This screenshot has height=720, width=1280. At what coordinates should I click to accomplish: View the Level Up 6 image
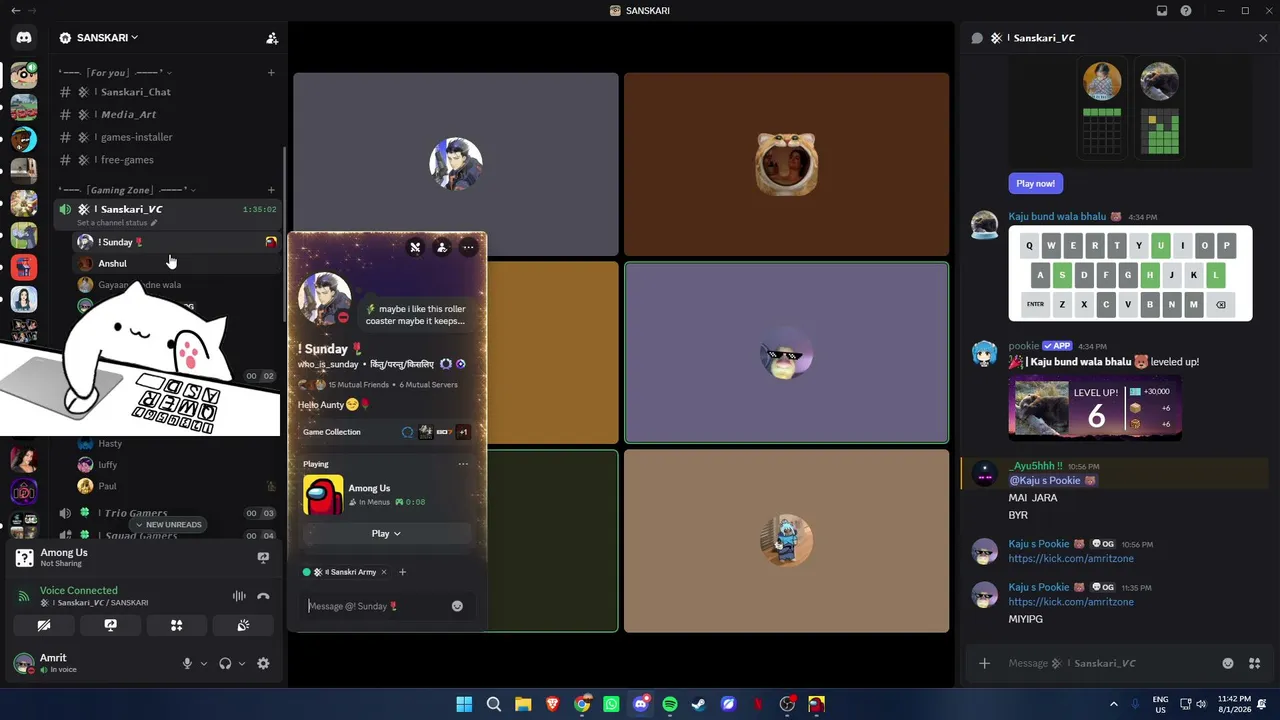(1095, 408)
